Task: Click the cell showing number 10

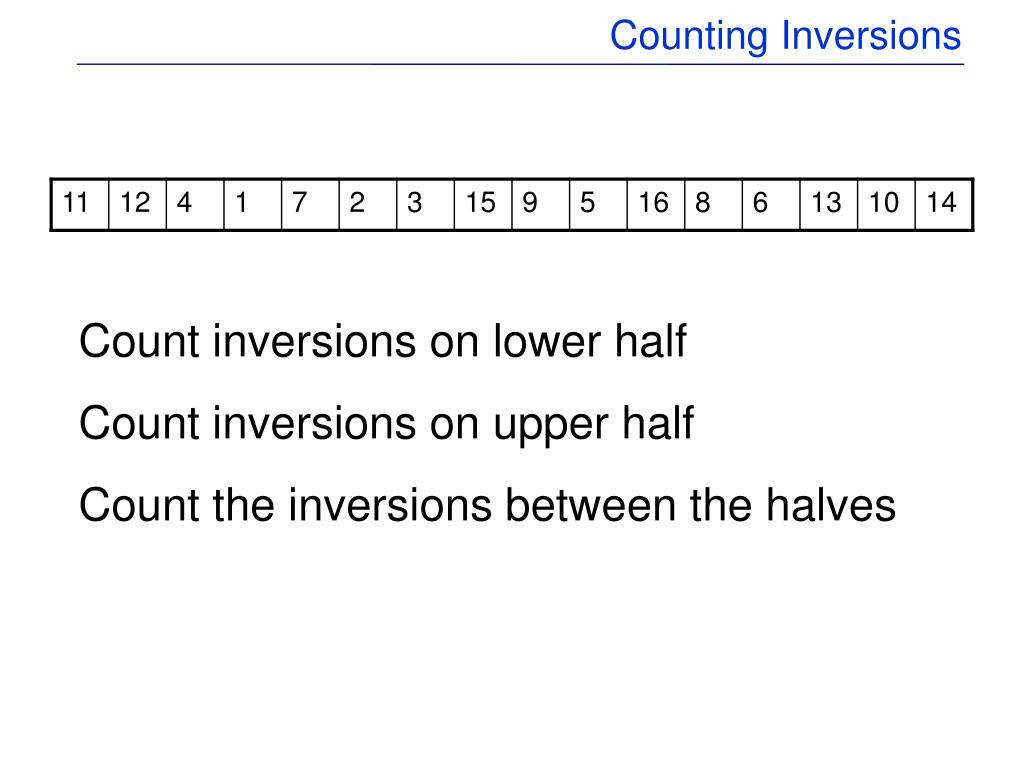Action: coord(886,204)
